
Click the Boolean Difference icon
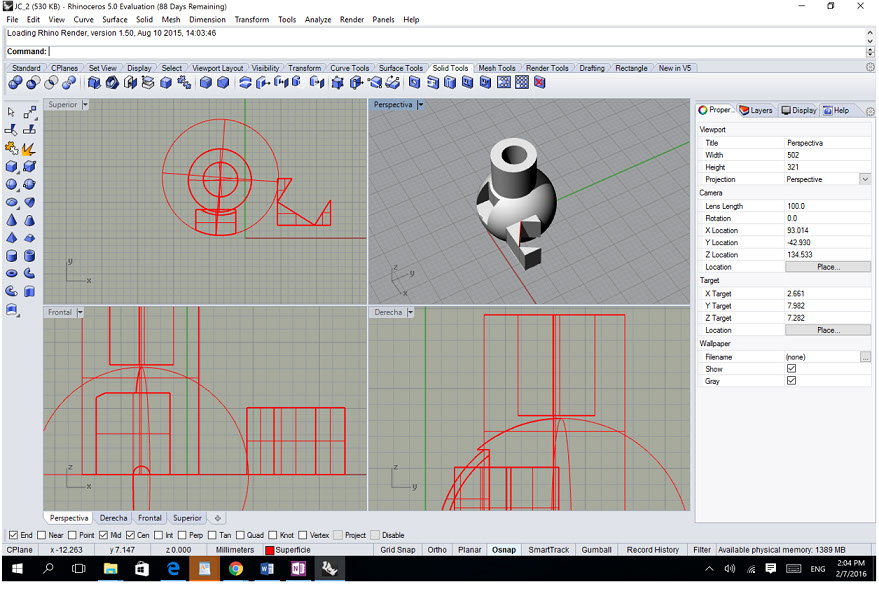33,84
